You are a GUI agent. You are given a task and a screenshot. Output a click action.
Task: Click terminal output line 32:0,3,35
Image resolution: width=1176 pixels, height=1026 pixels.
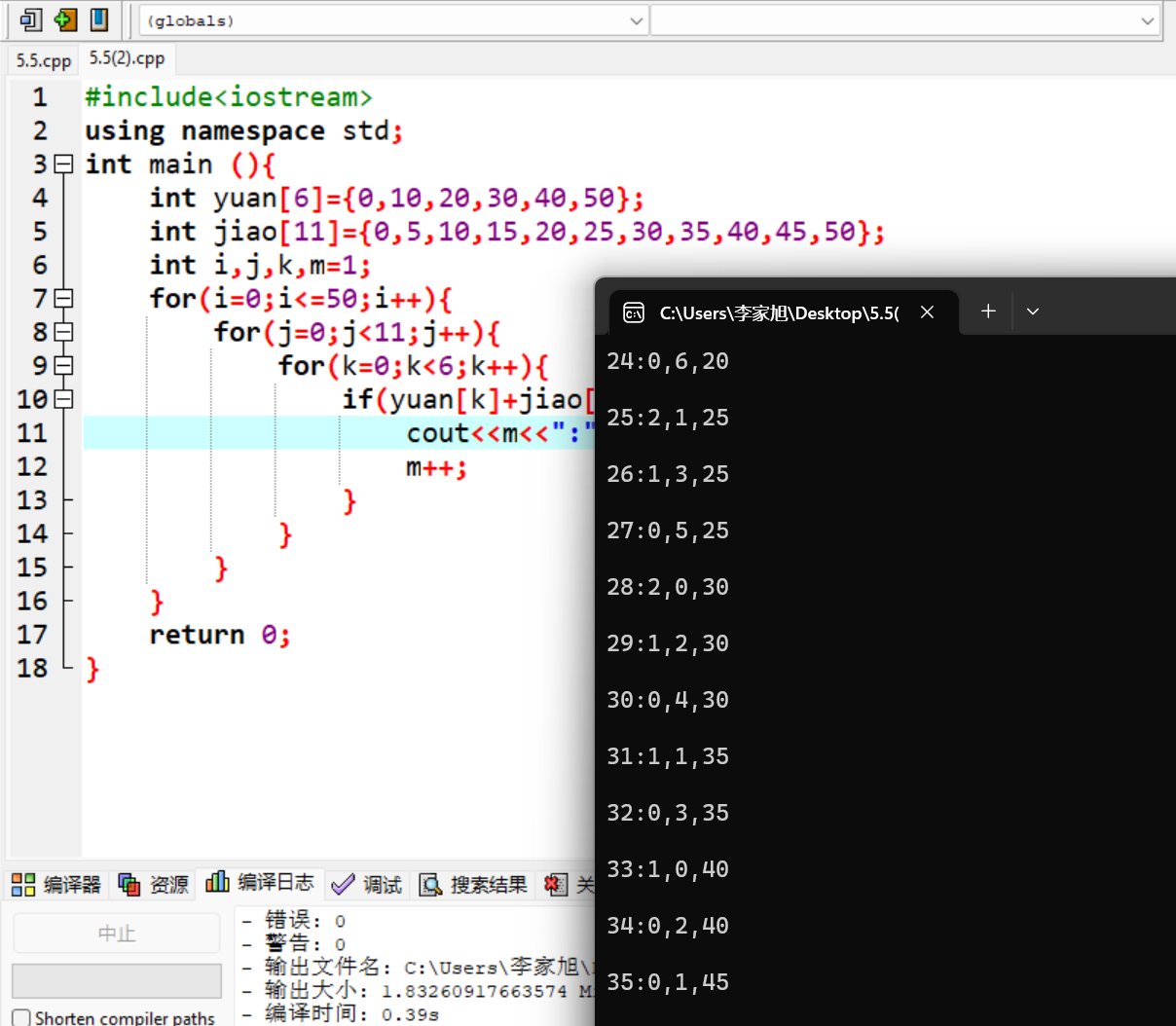668,813
